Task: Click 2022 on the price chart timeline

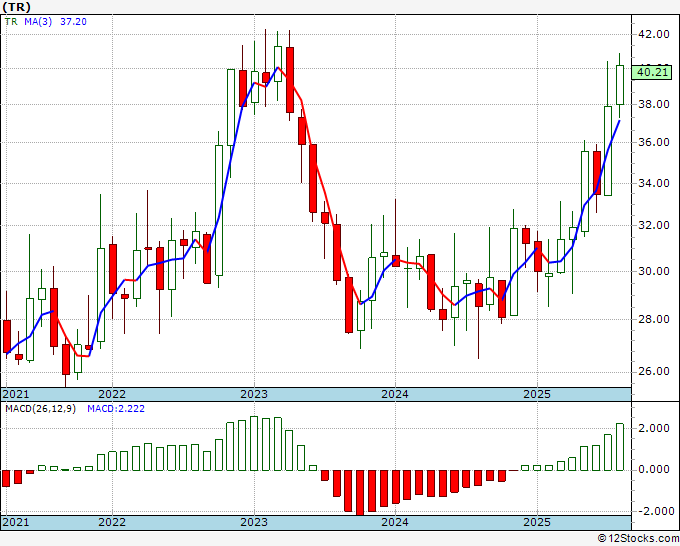Action: 112,394
